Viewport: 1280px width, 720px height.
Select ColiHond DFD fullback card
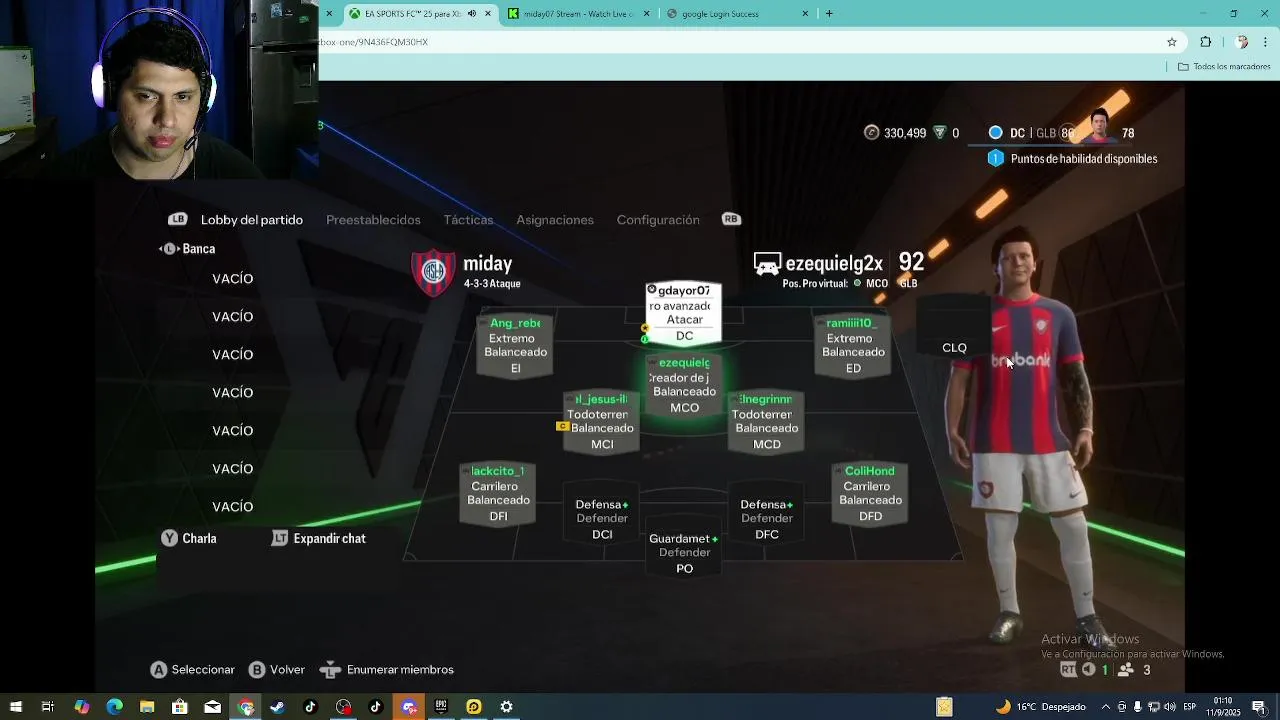coord(870,493)
